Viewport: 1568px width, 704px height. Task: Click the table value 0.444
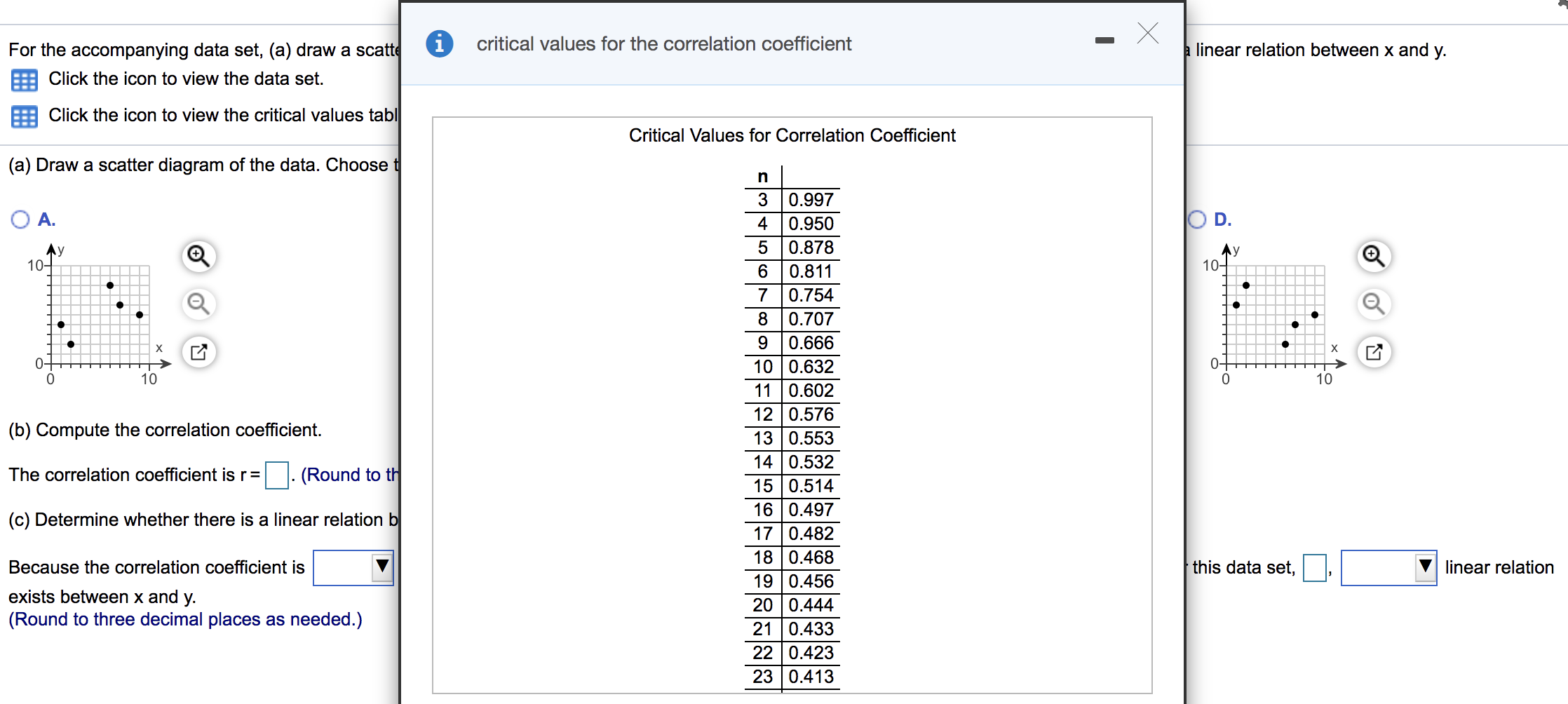[x=811, y=605]
